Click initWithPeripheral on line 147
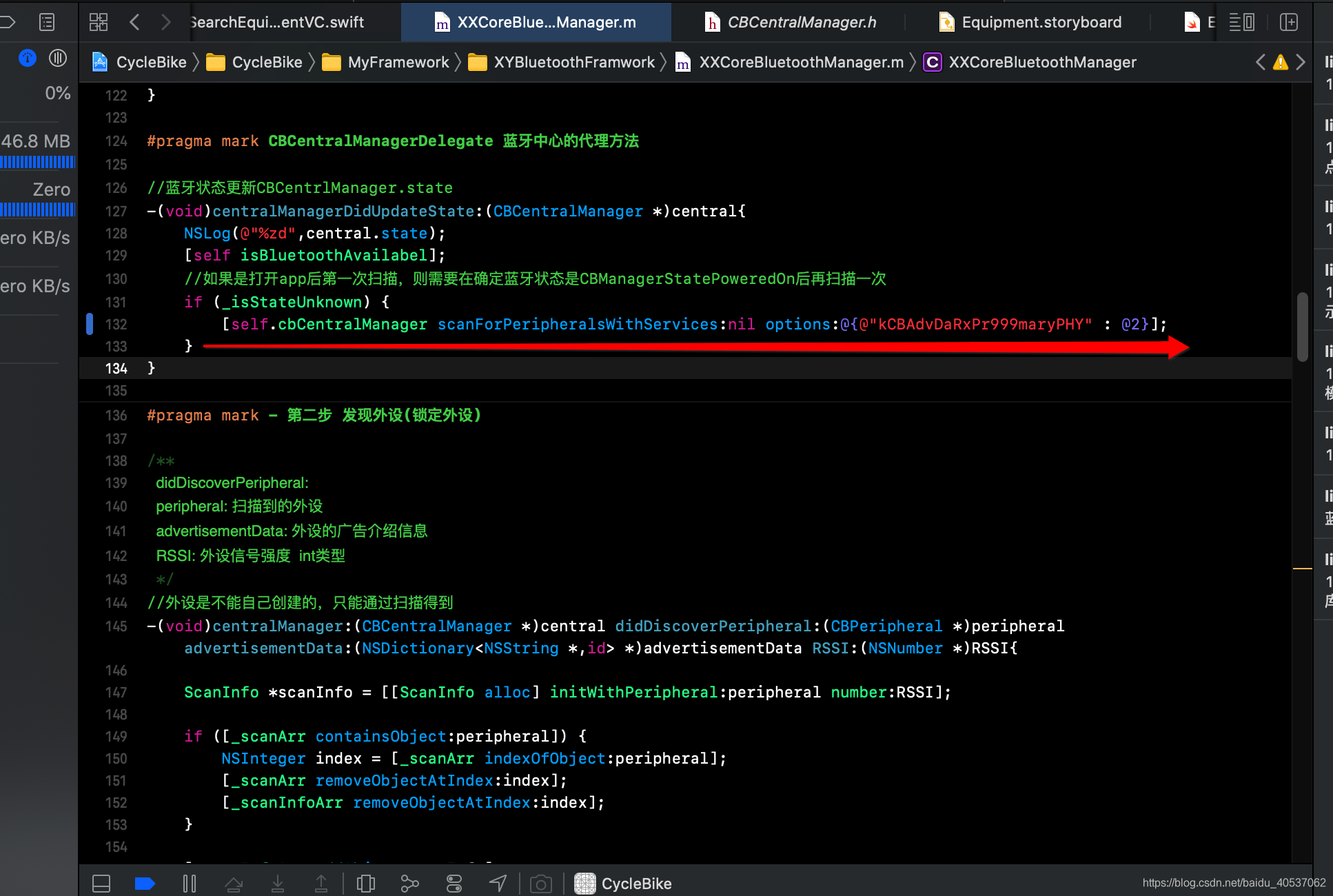 pos(633,692)
